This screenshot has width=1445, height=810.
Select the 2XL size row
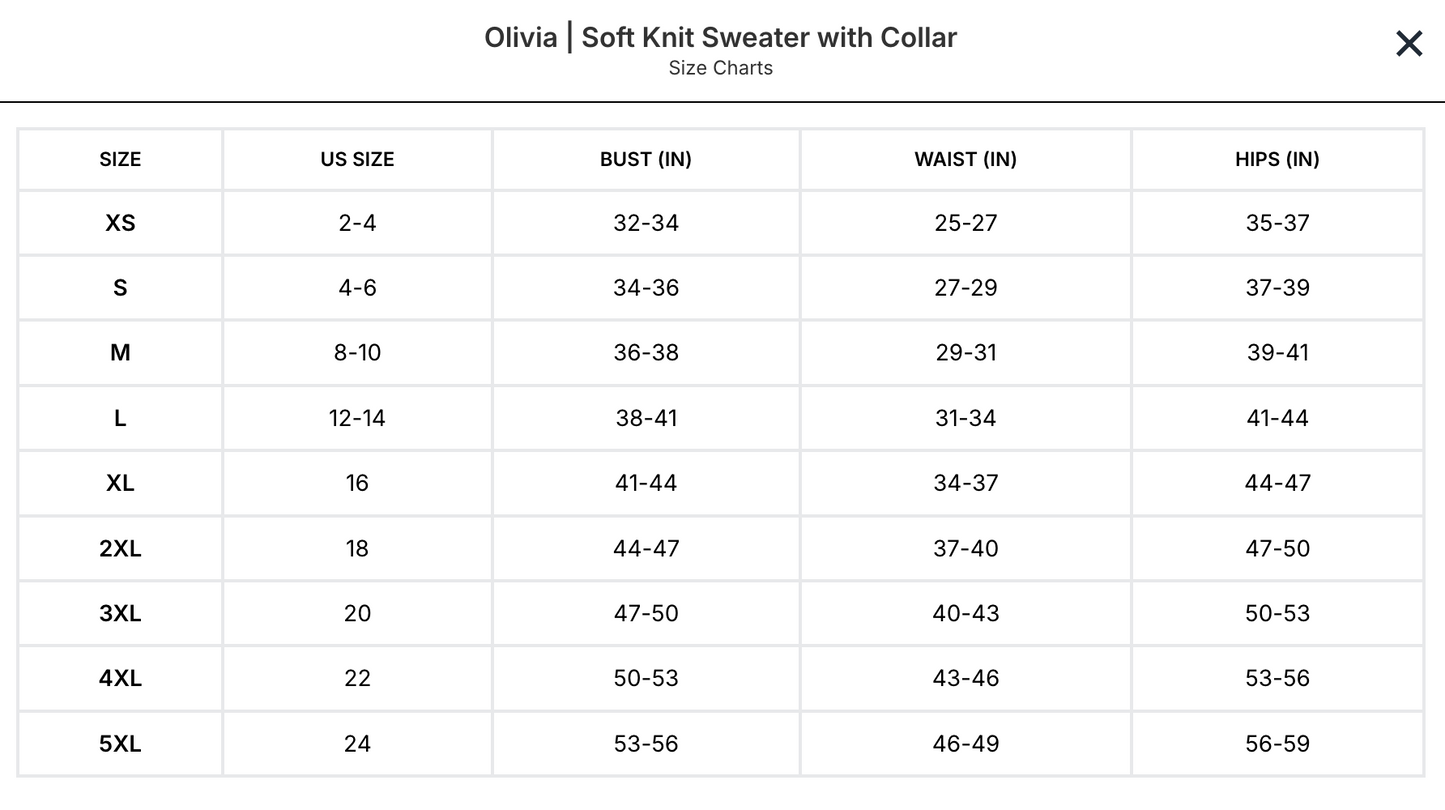pos(119,548)
